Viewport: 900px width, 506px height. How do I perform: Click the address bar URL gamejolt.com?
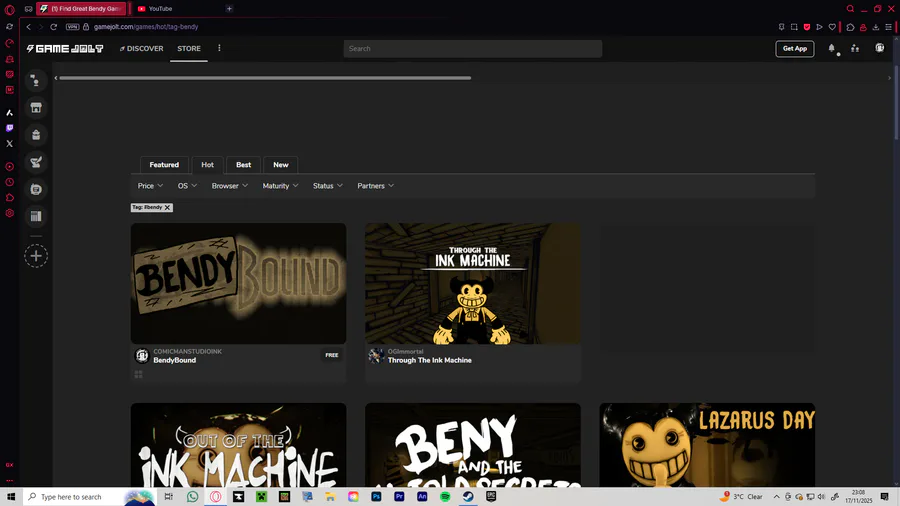[x=146, y=27]
